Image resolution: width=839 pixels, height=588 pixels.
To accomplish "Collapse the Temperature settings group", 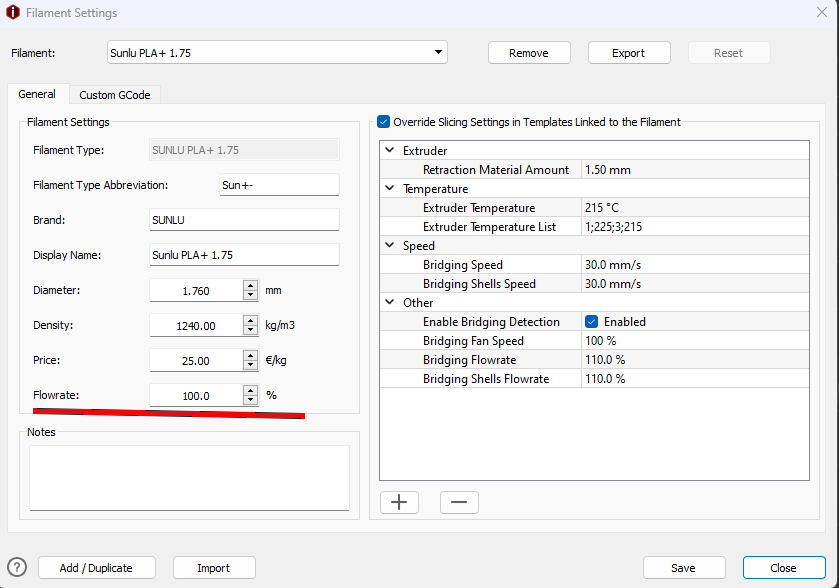I will click(390, 189).
